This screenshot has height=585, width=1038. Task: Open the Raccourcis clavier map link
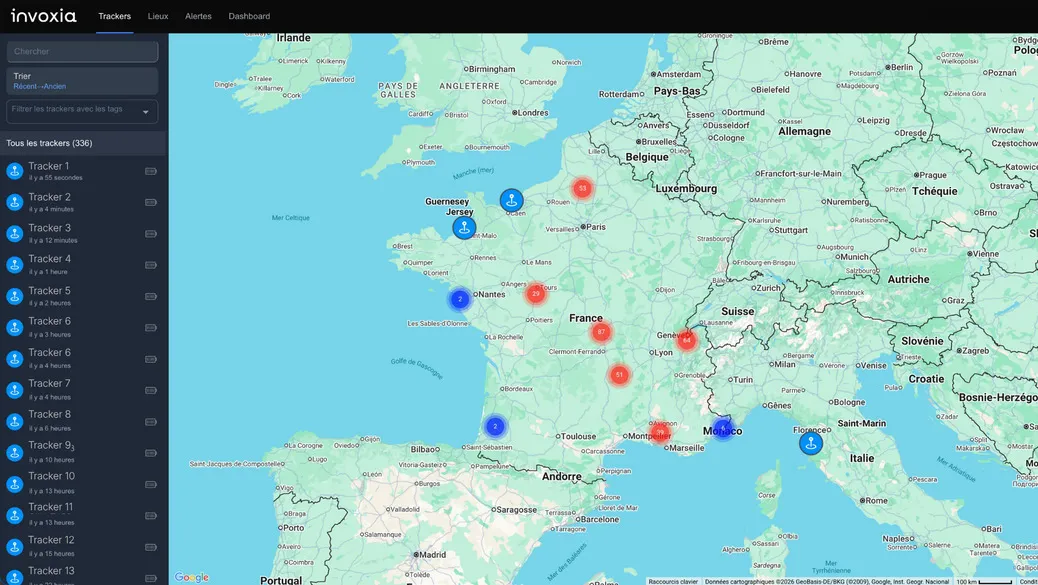coord(673,581)
